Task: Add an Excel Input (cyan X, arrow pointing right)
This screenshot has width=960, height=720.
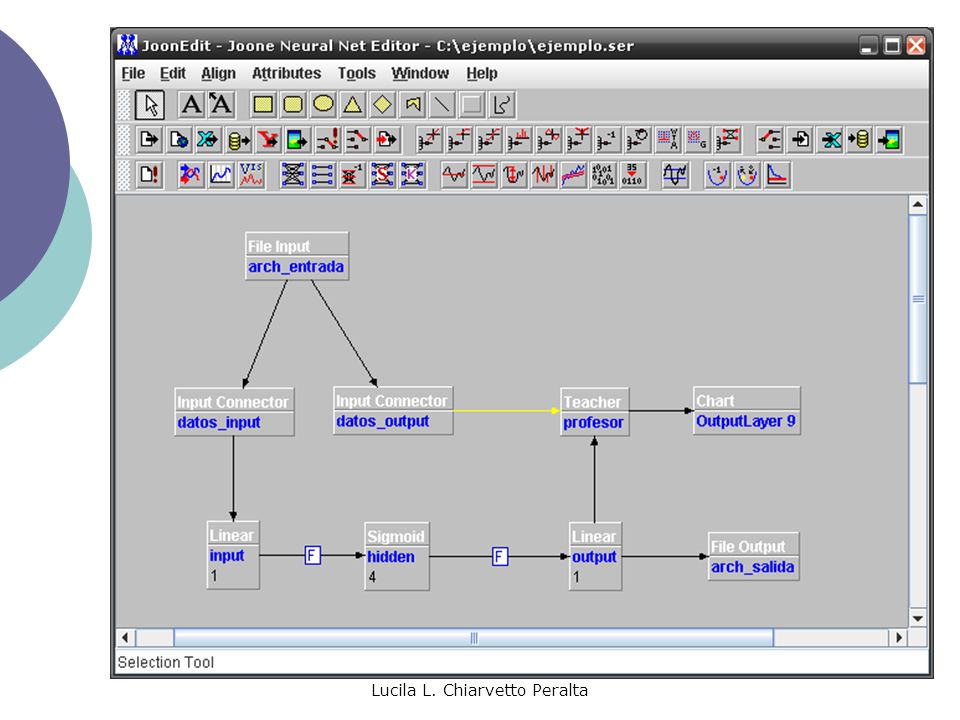Action: coord(208,140)
